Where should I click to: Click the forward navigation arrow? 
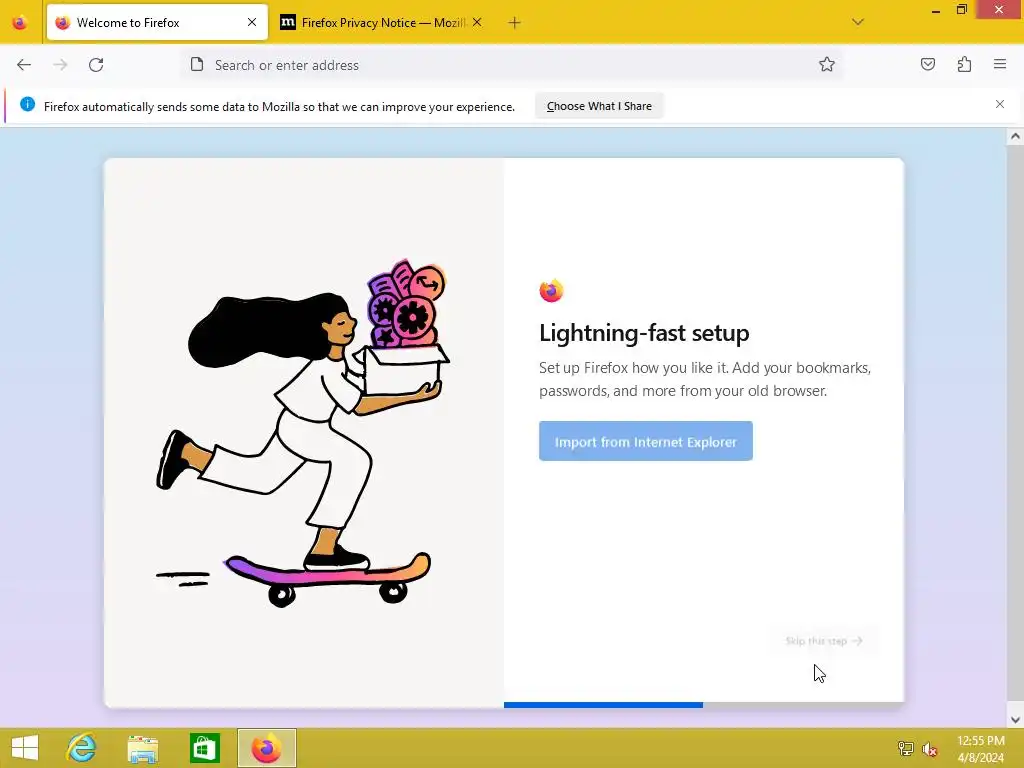[60, 65]
